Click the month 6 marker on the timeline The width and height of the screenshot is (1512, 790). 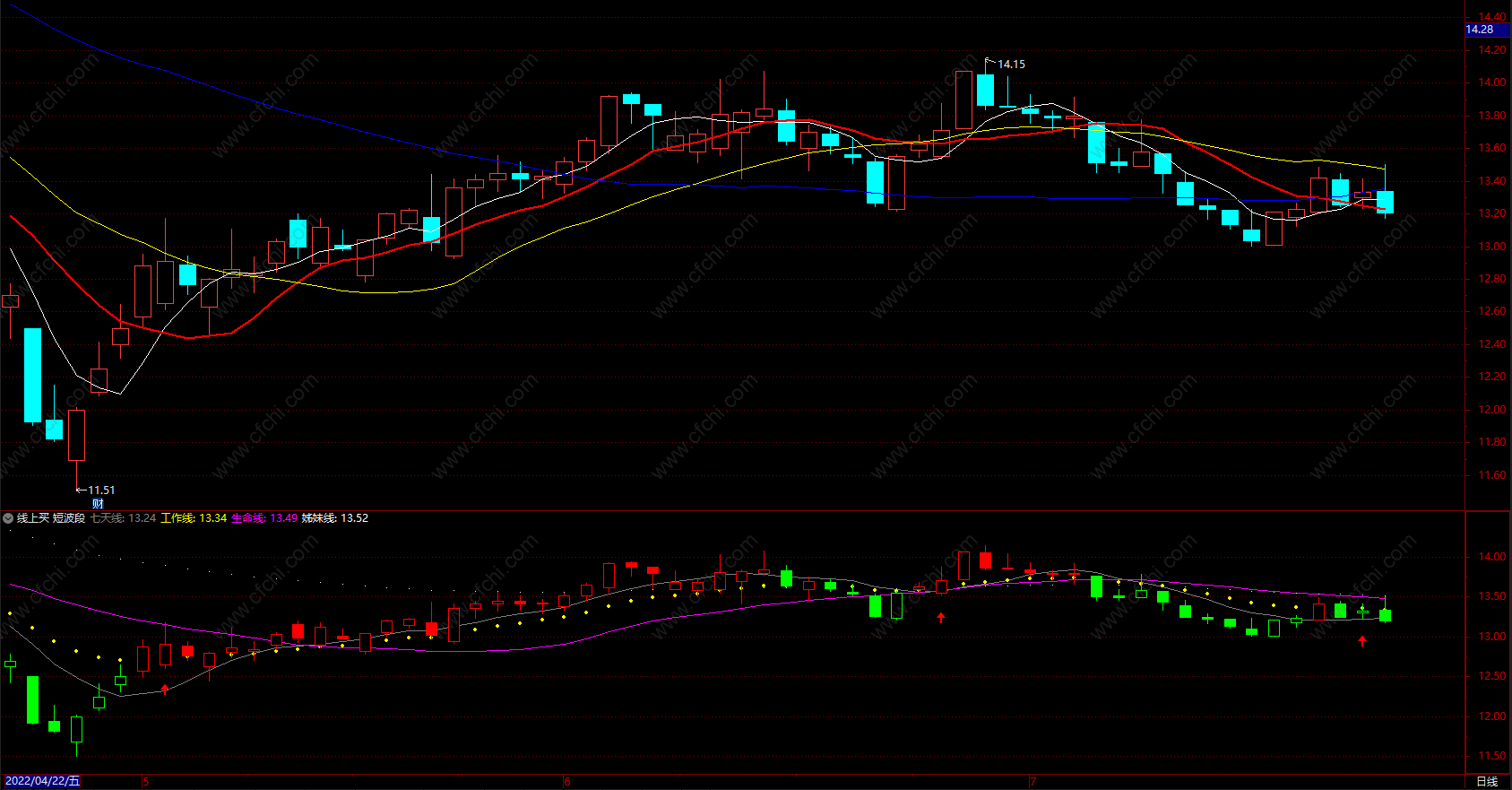click(566, 782)
